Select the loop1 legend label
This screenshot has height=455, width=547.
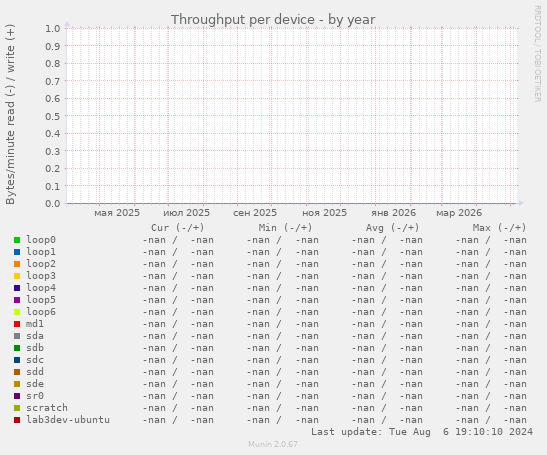[x=41, y=252]
